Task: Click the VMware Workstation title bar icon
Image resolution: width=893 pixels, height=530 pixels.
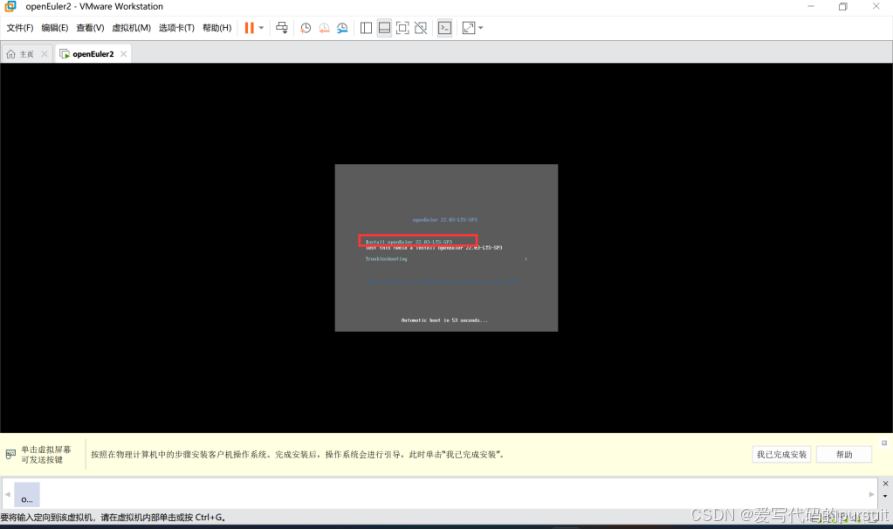Action: [10, 6]
